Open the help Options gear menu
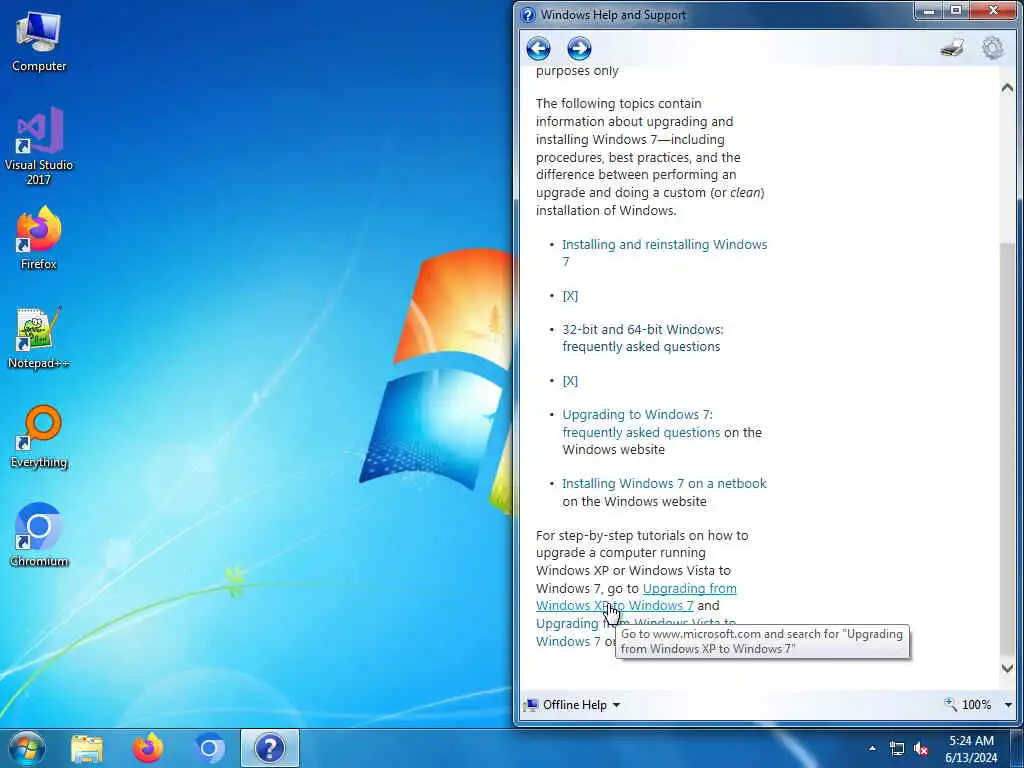 point(993,48)
